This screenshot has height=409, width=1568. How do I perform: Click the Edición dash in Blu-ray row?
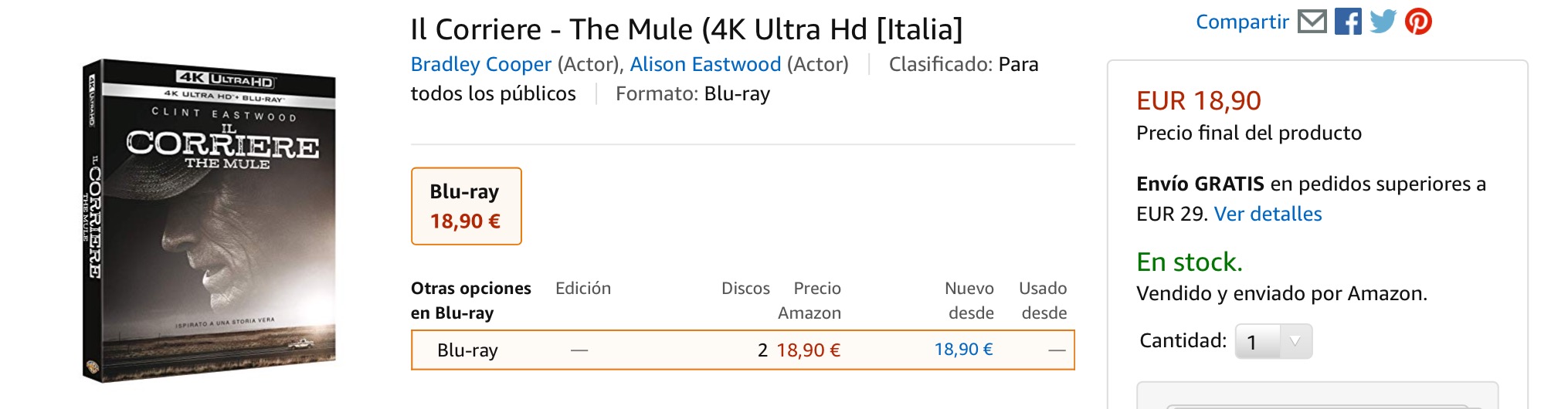[x=579, y=350]
